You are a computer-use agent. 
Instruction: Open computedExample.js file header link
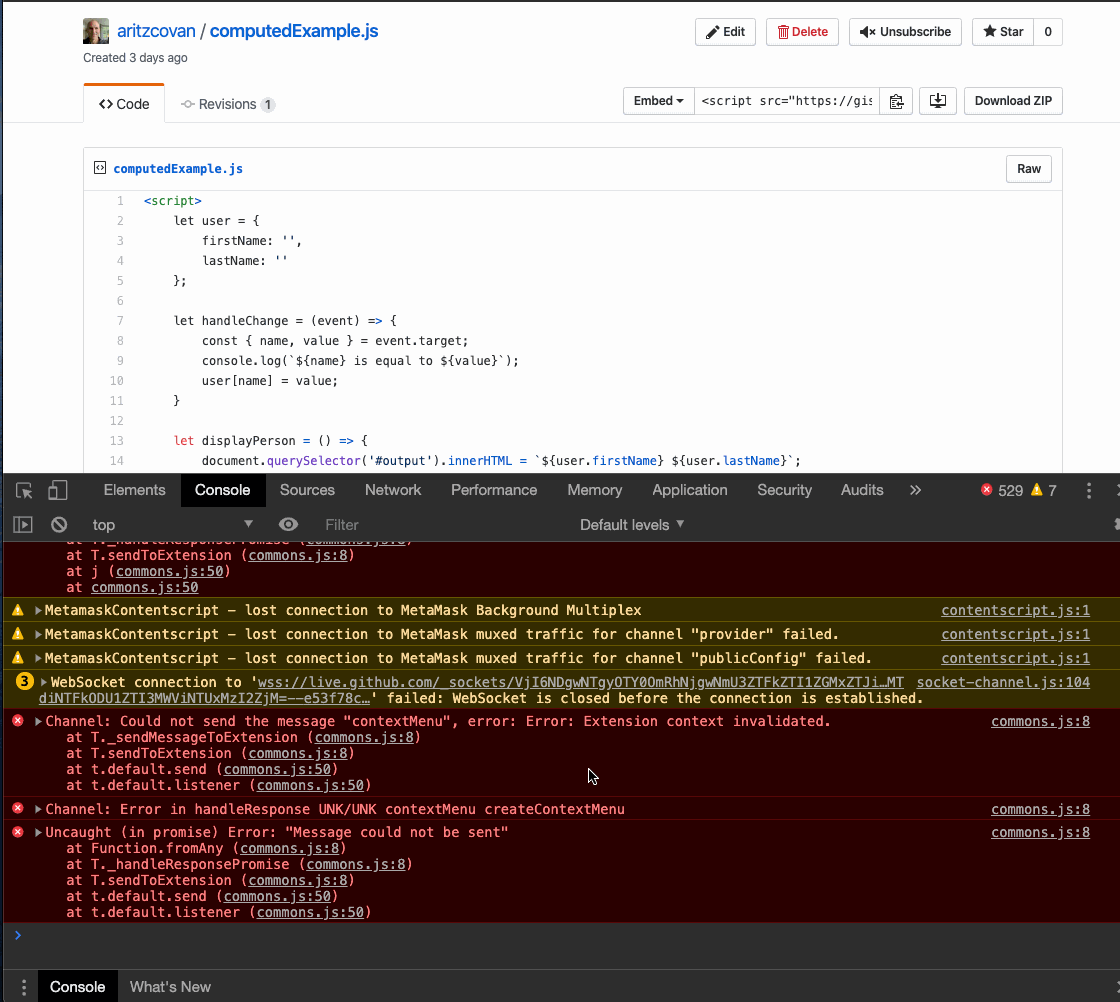(178, 169)
